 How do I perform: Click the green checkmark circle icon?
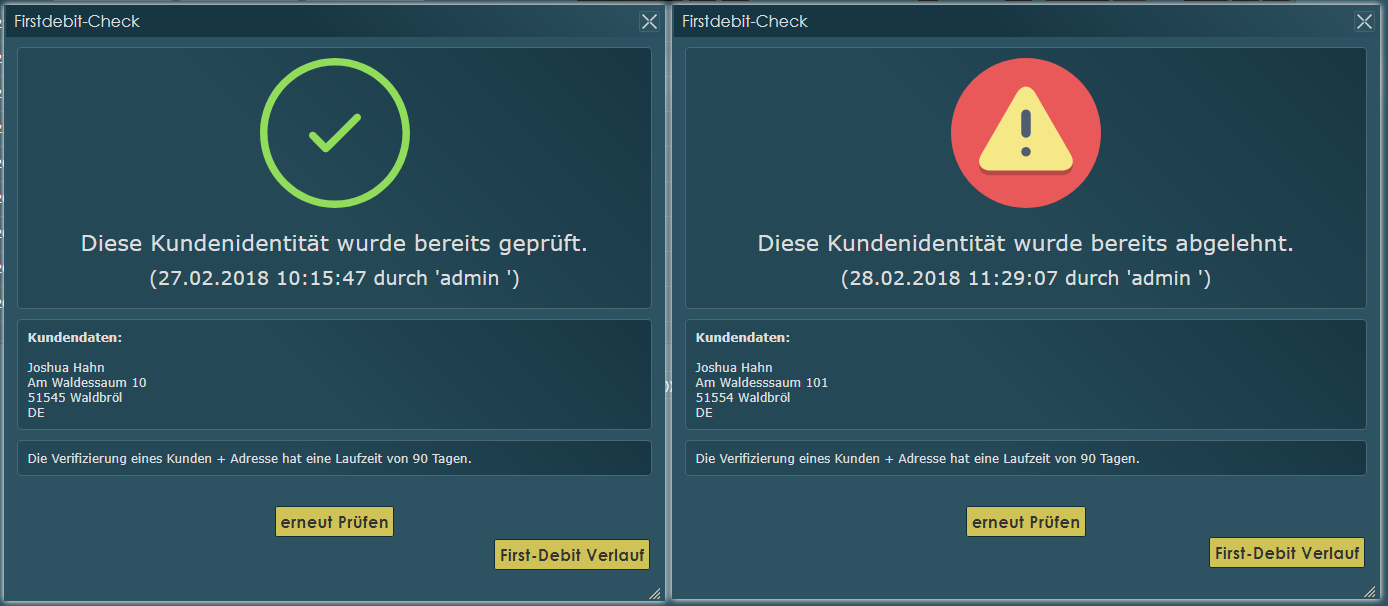pos(335,133)
